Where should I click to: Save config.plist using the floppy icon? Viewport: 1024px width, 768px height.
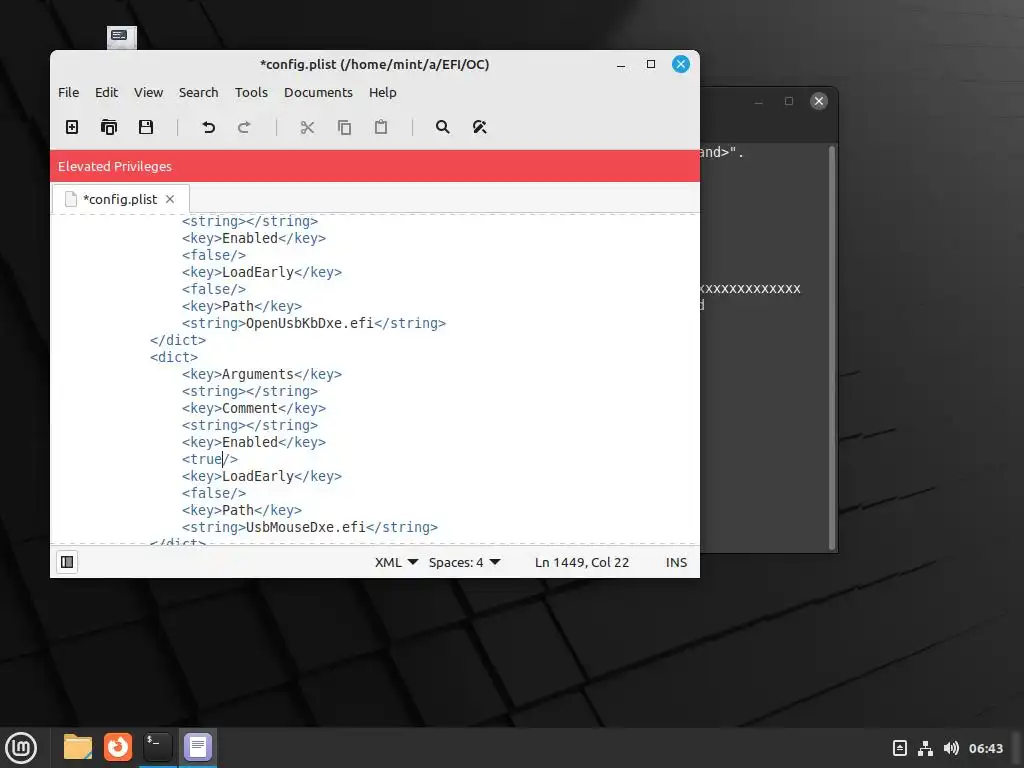[146, 127]
